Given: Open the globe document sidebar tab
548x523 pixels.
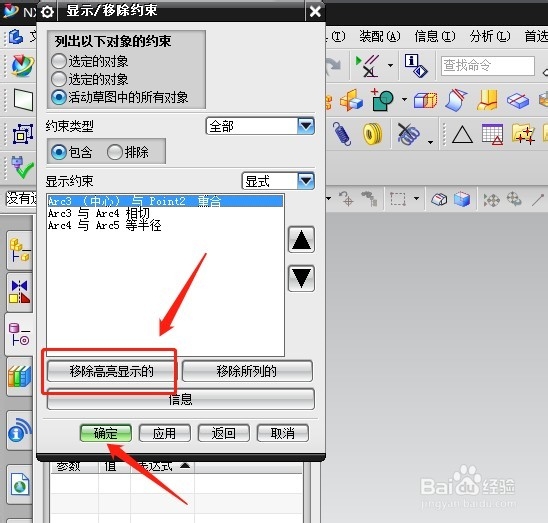Looking at the screenshot, I should [x=20, y=484].
